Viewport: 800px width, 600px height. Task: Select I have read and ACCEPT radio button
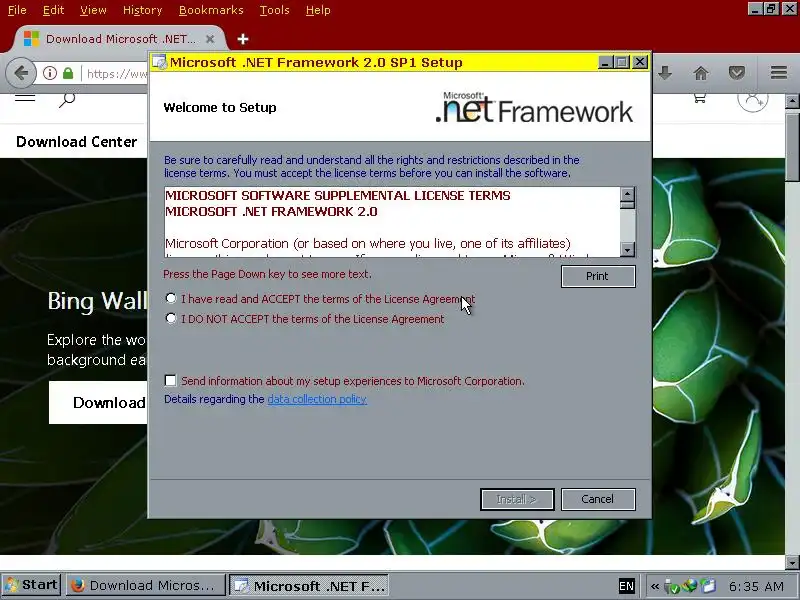(x=171, y=298)
